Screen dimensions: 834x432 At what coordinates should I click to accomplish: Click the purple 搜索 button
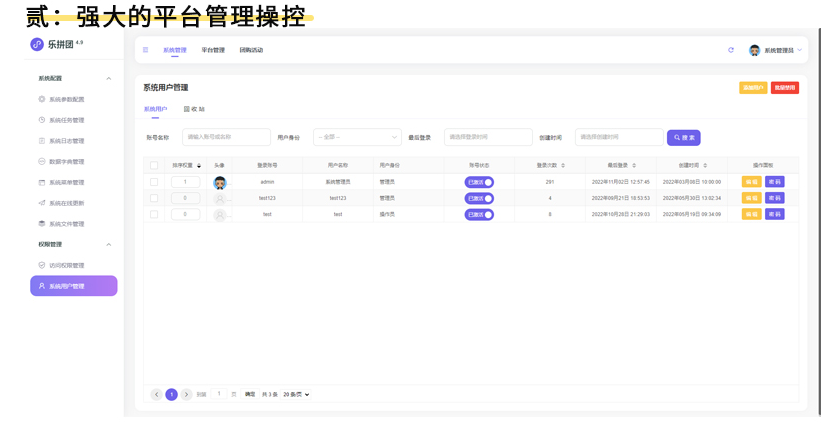pos(684,138)
